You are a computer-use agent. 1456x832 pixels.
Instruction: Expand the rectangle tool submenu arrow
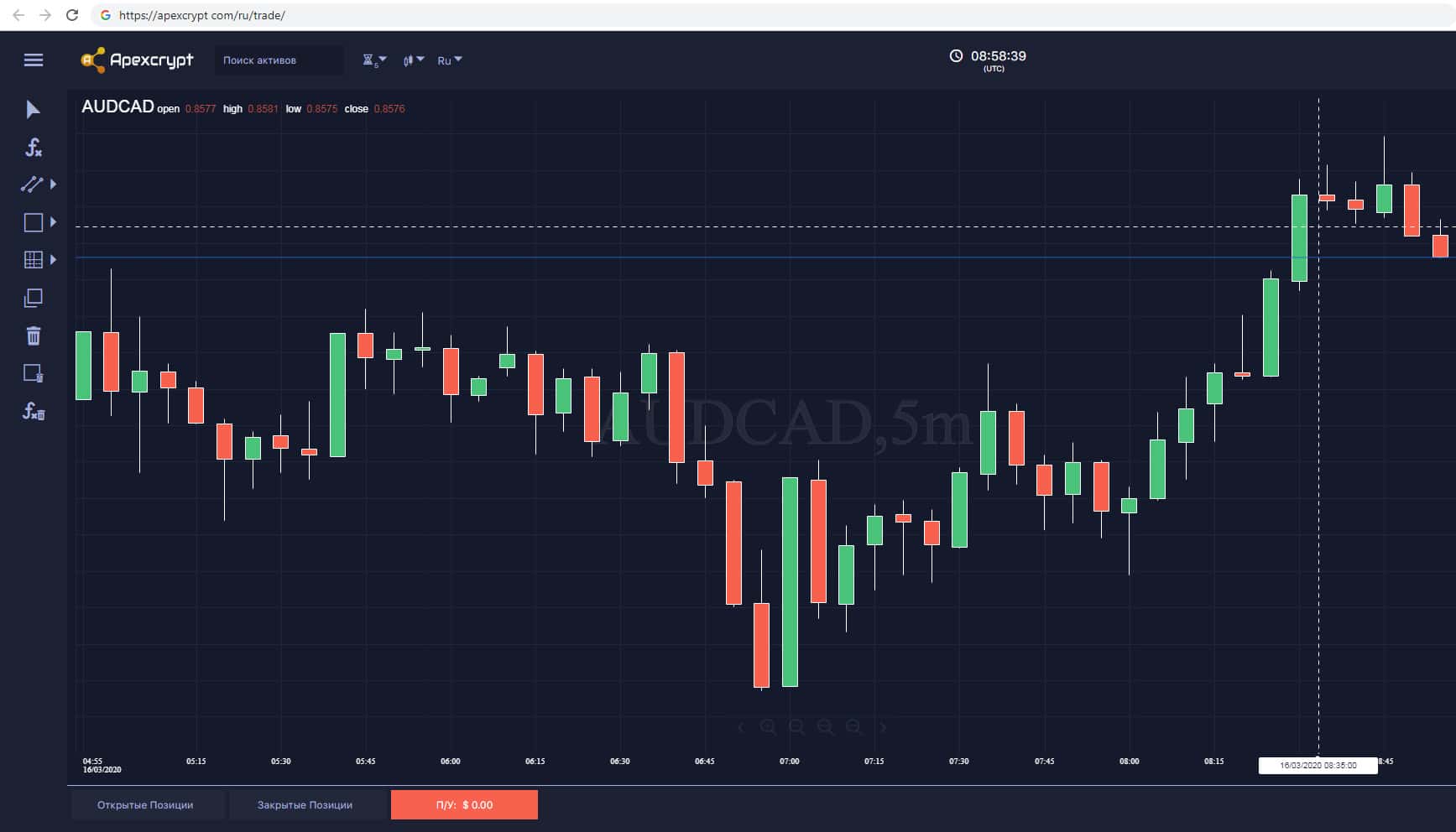pos(54,222)
